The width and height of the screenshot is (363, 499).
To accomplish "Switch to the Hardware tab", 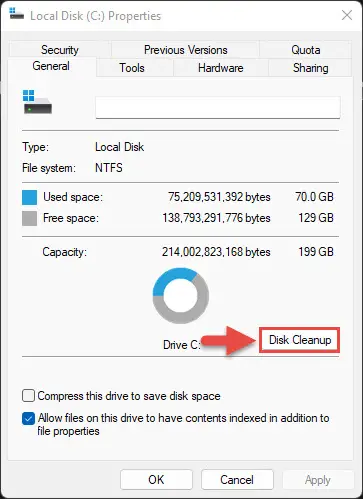I will [221, 68].
